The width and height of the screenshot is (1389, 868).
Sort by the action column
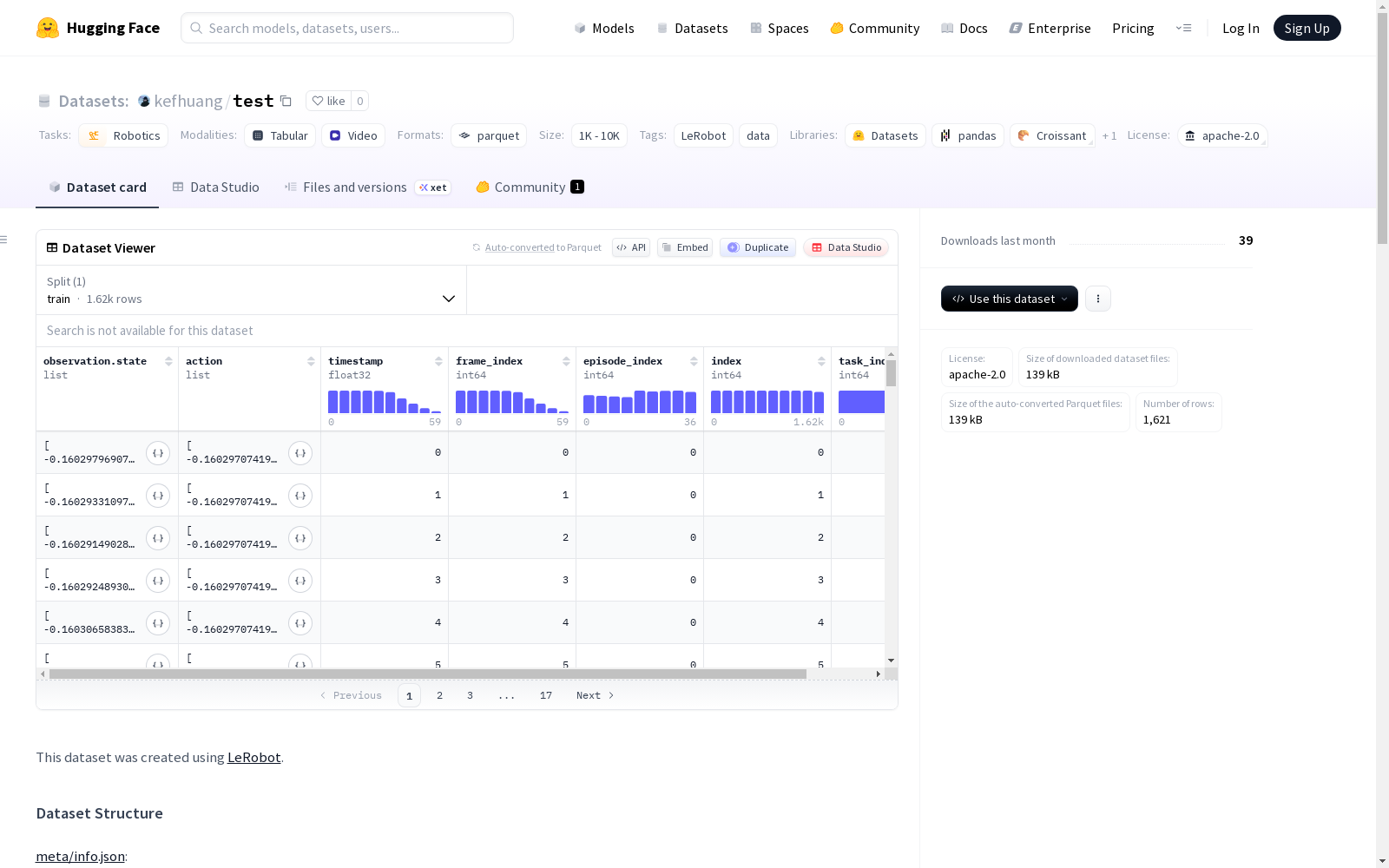click(311, 361)
